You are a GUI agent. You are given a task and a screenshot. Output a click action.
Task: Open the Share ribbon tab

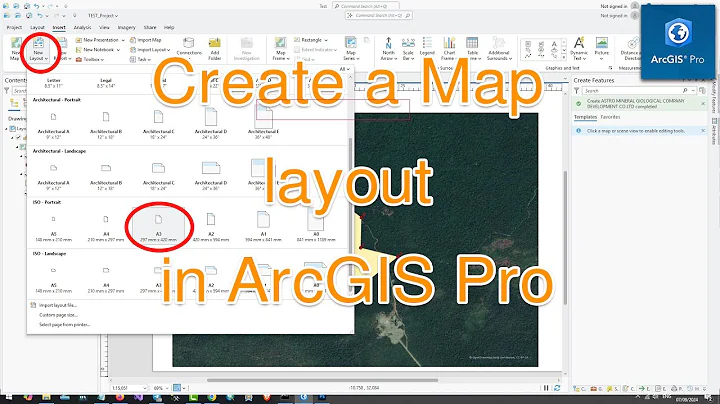[x=150, y=28]
